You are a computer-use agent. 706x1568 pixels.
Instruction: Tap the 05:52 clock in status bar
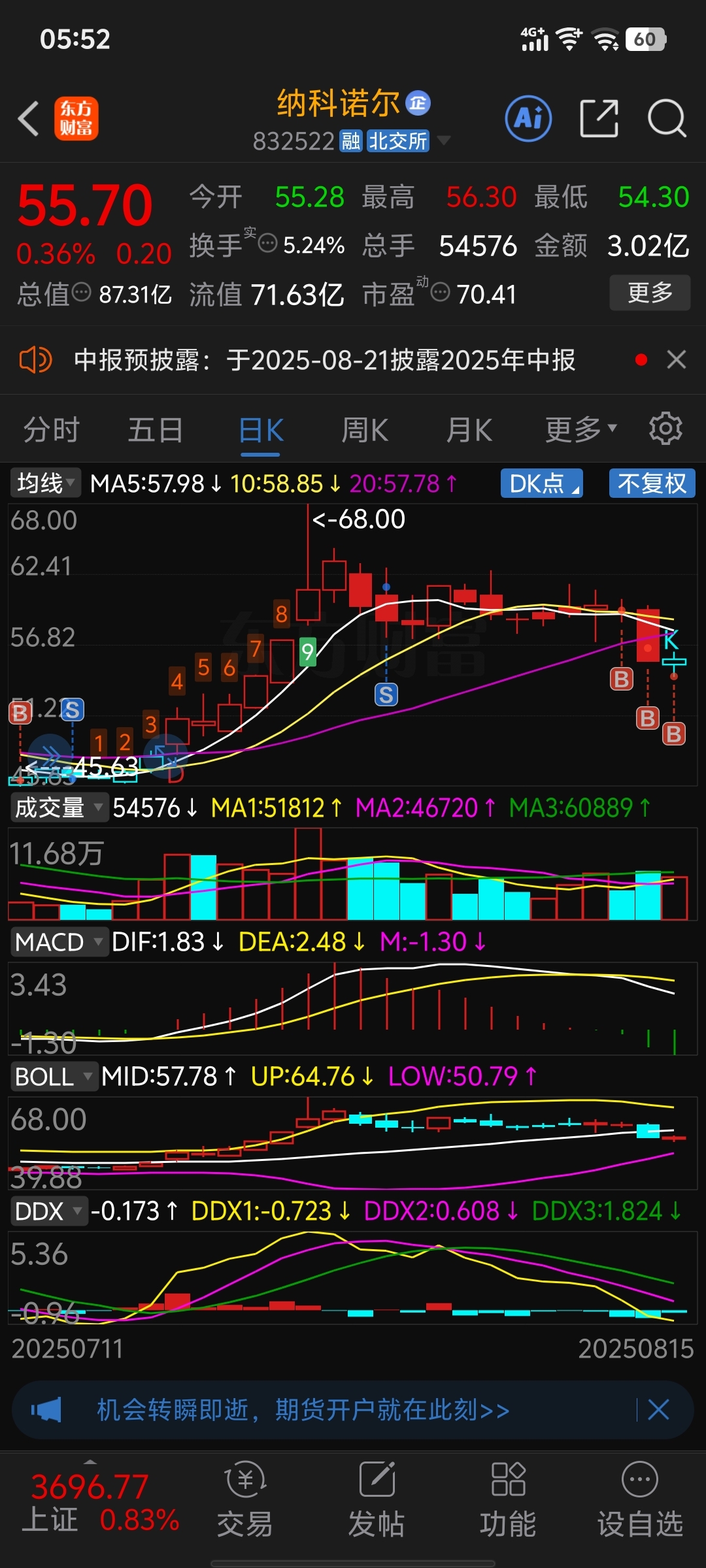coord(75,39)
